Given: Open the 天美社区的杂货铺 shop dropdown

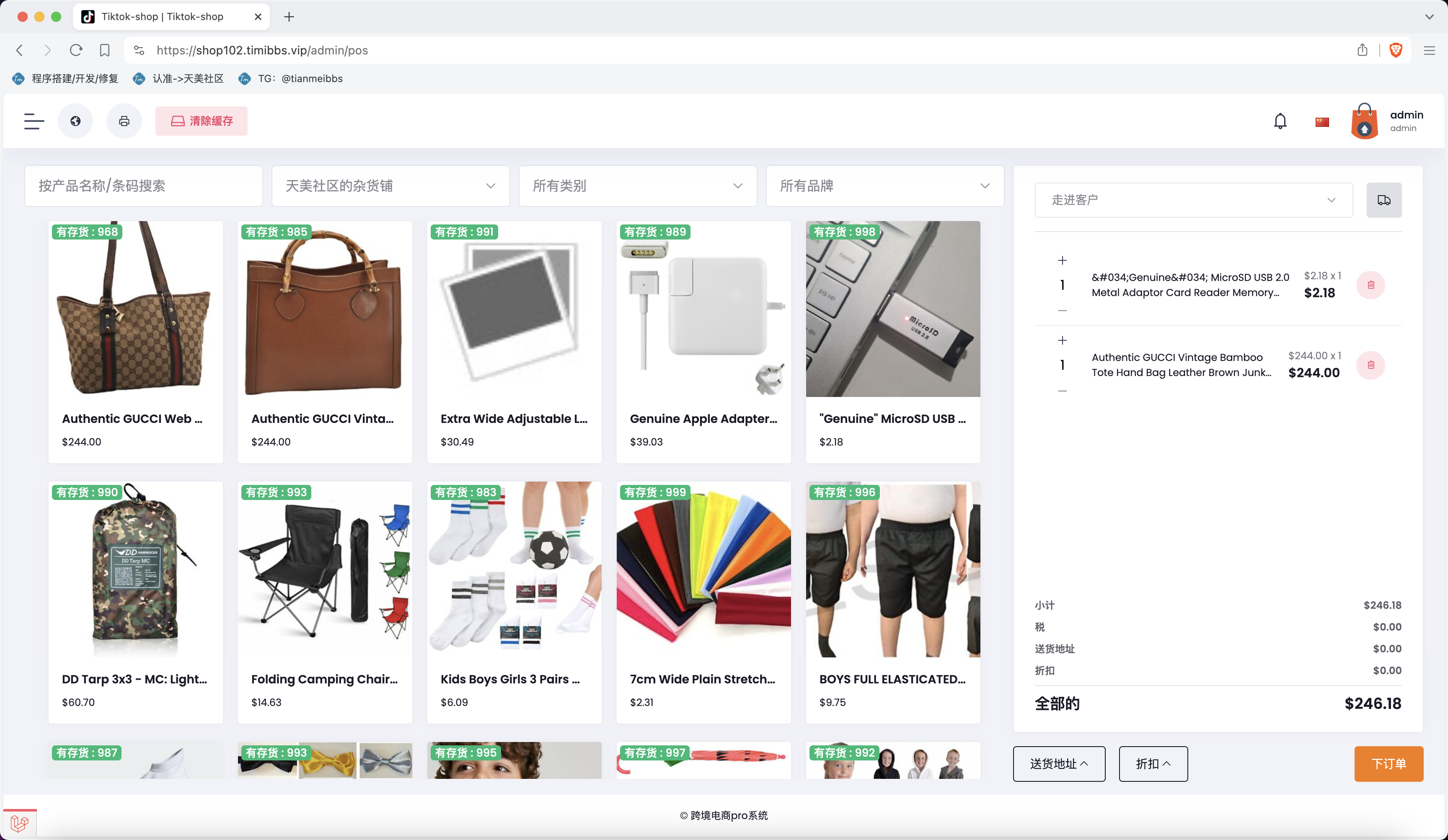Looking at the screenshot, I should [391, 186].
